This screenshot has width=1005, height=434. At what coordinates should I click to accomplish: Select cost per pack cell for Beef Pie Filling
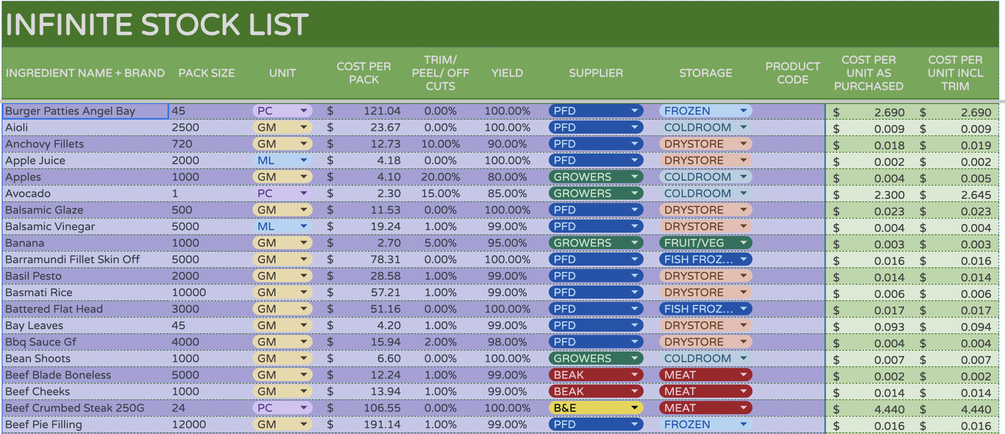coord(364,425)
